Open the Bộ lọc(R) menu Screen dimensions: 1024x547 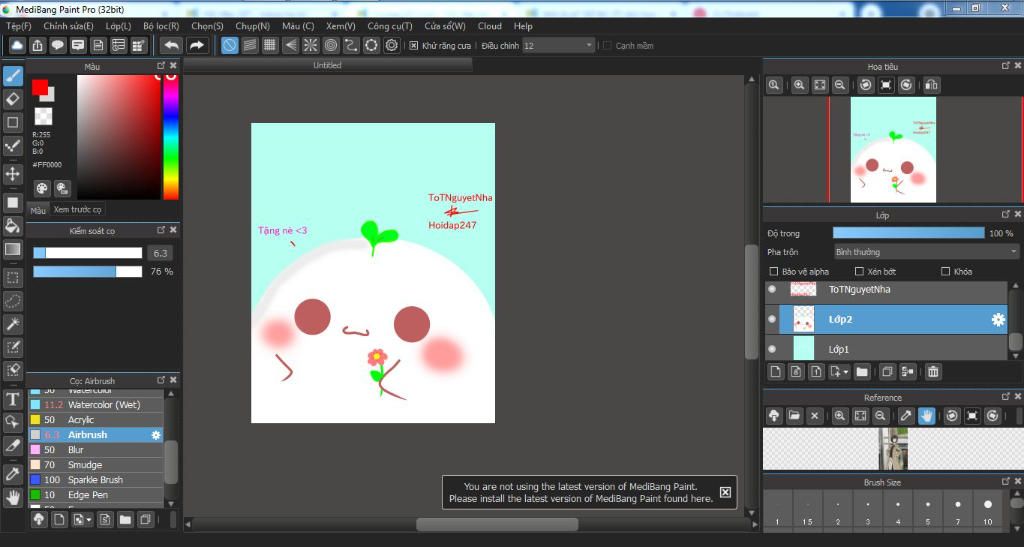tap(161, 26)
